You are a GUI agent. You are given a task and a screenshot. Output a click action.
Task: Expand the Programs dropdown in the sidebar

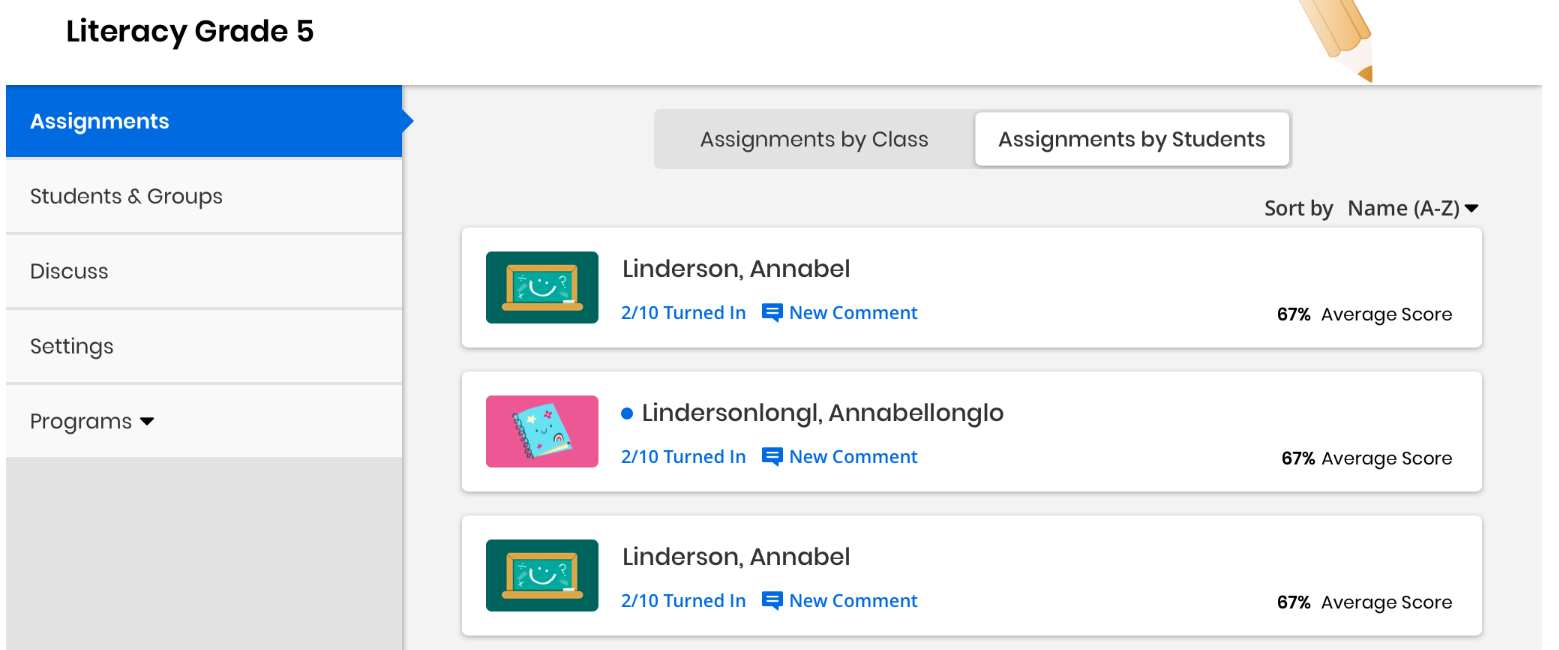tap(90, 421)
